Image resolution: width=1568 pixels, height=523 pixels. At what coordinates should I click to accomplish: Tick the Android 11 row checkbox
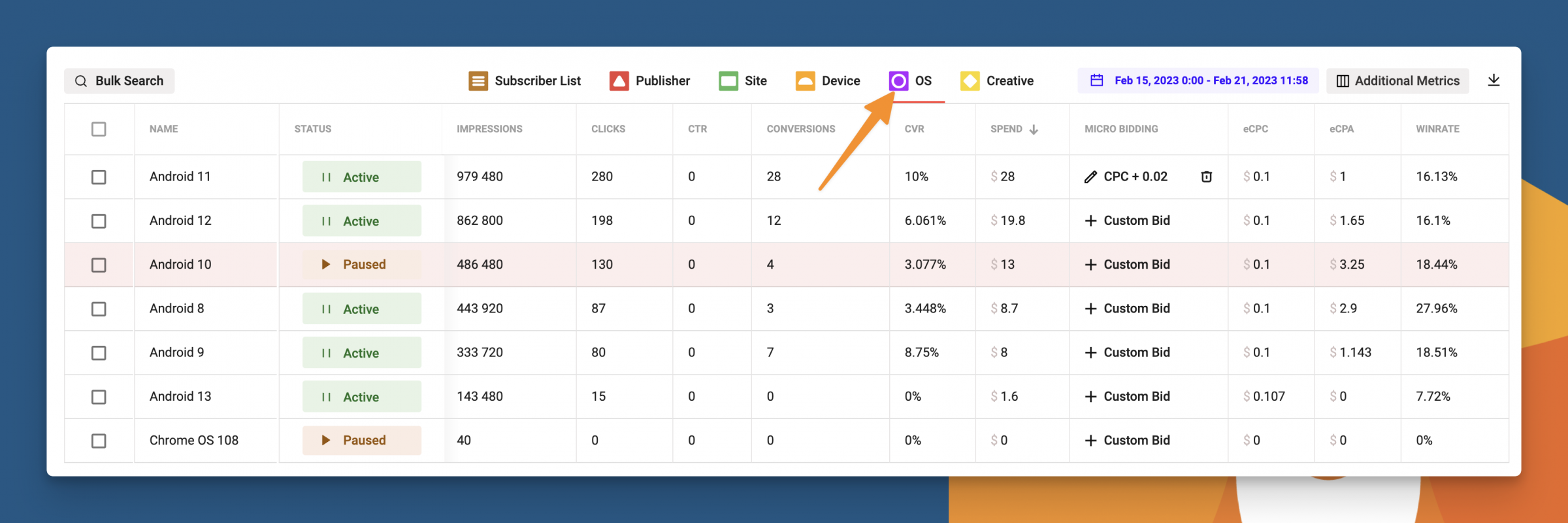pyautogui.click(x=99, y=177)
